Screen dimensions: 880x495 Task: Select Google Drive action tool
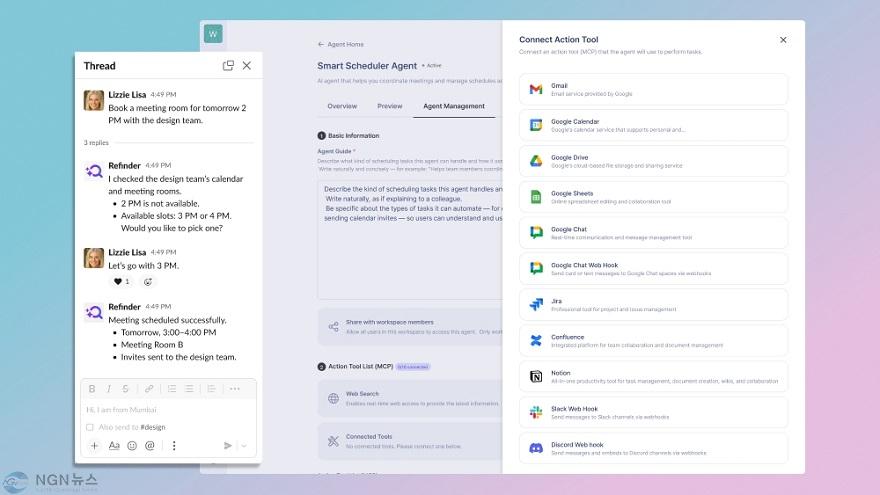(x=653, y=161)
